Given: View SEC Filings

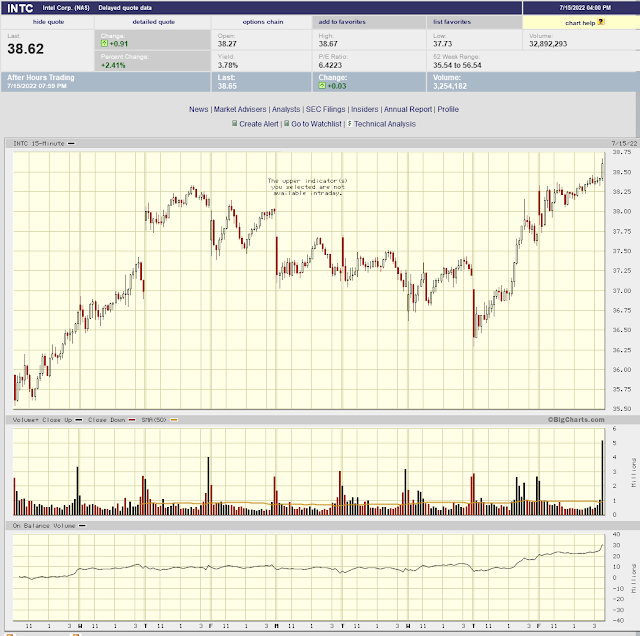Looking at the screenshot, I should (325, 109).
